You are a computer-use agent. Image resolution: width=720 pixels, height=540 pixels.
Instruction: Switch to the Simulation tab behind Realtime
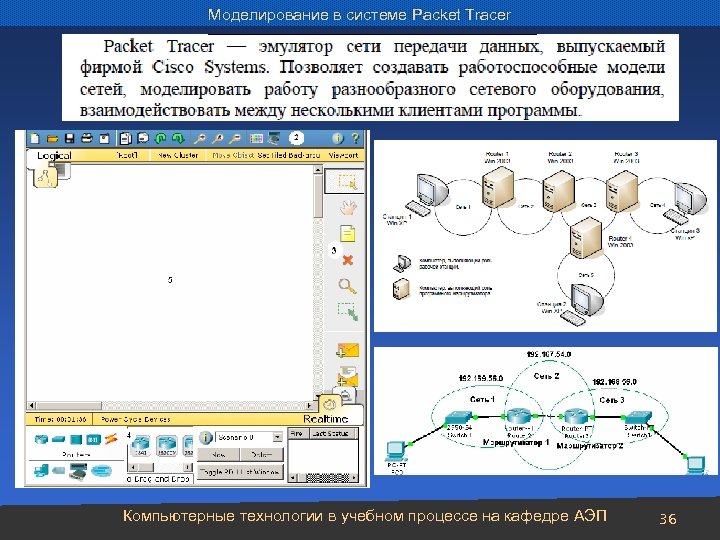click(x=345, y=394)
